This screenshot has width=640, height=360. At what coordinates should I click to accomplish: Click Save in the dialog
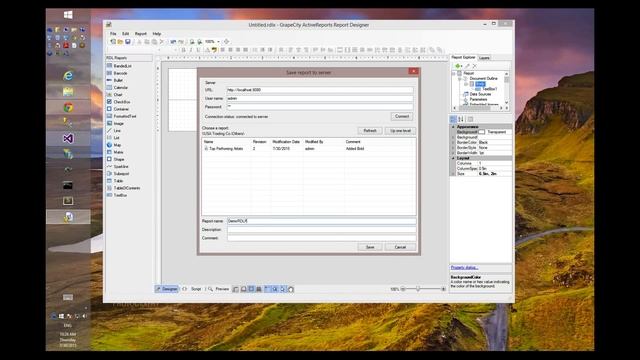(370, 247)
